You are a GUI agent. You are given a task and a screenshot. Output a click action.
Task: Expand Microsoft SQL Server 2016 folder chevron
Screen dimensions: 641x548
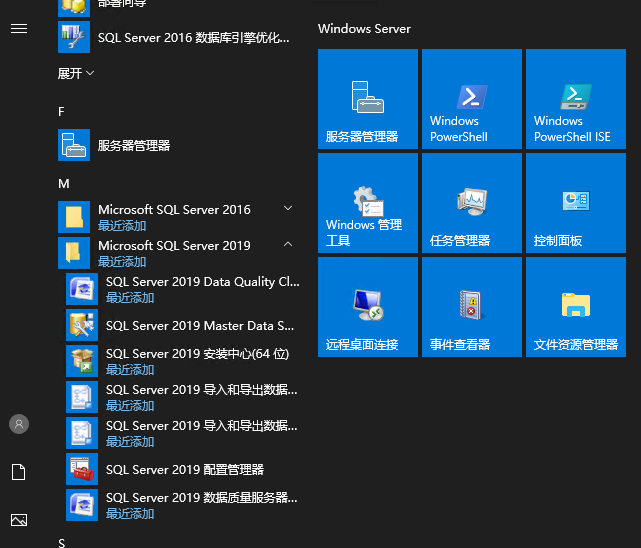pyautogui.click(x=288, y=208)
